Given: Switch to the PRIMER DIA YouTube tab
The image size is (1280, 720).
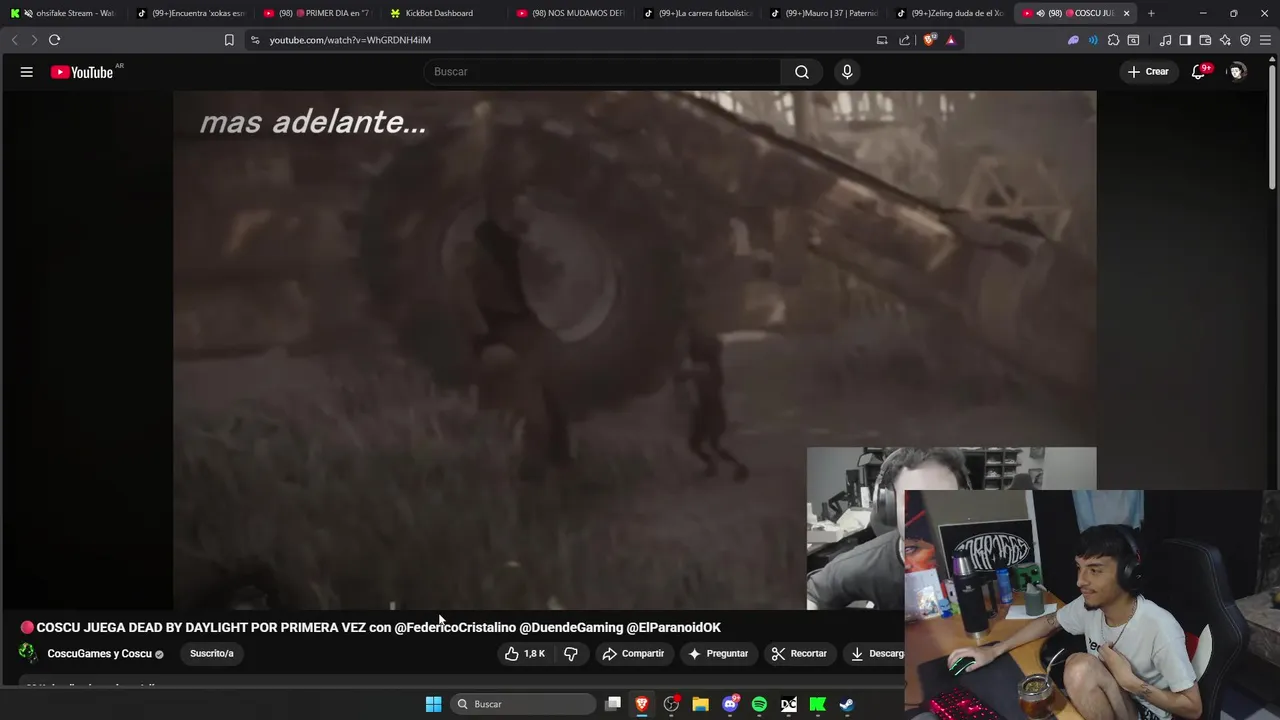Looking at the screenshot, I should [x=318, y=13].
